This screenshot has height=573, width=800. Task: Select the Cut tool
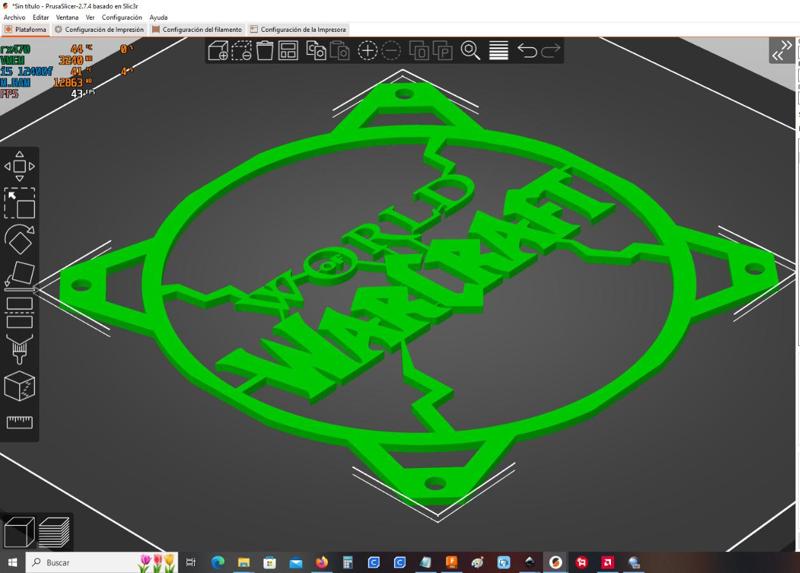[19, 312]
